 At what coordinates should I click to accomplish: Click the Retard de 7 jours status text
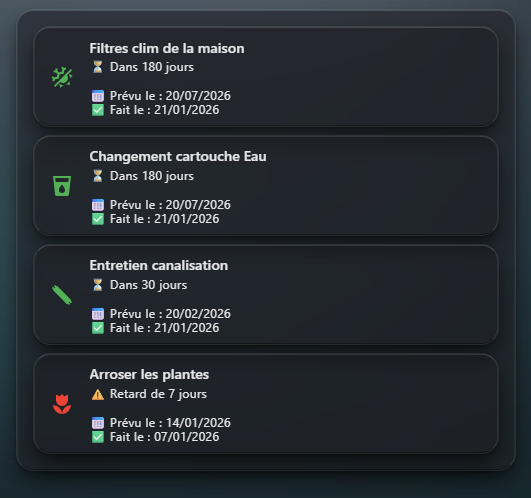click(x=158, y=394)
